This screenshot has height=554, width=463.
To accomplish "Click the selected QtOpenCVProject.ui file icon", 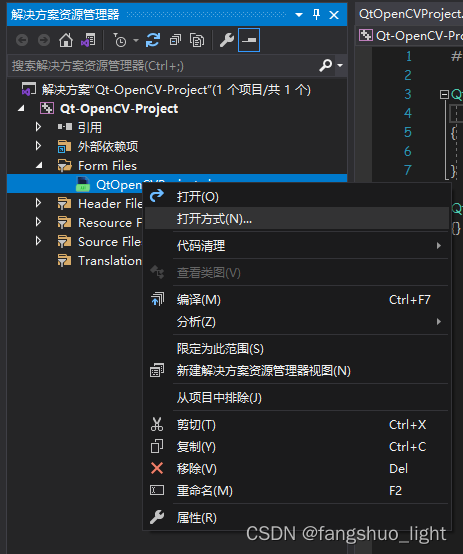I will tap(83, 184).
